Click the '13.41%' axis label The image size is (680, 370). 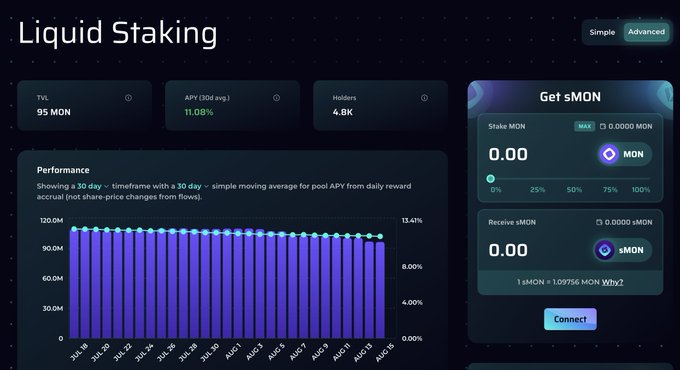click(x=412, y=220)
